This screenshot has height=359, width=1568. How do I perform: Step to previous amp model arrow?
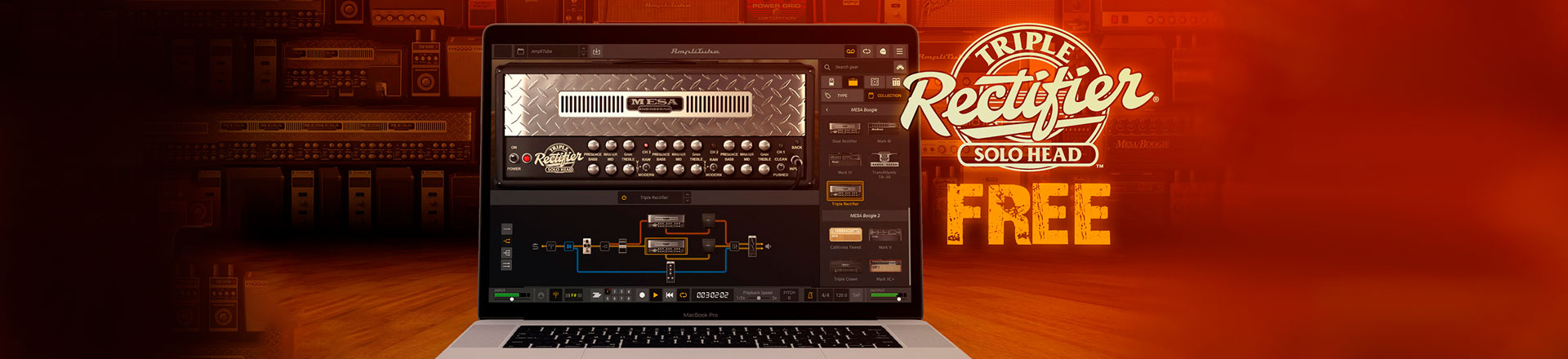688,194
